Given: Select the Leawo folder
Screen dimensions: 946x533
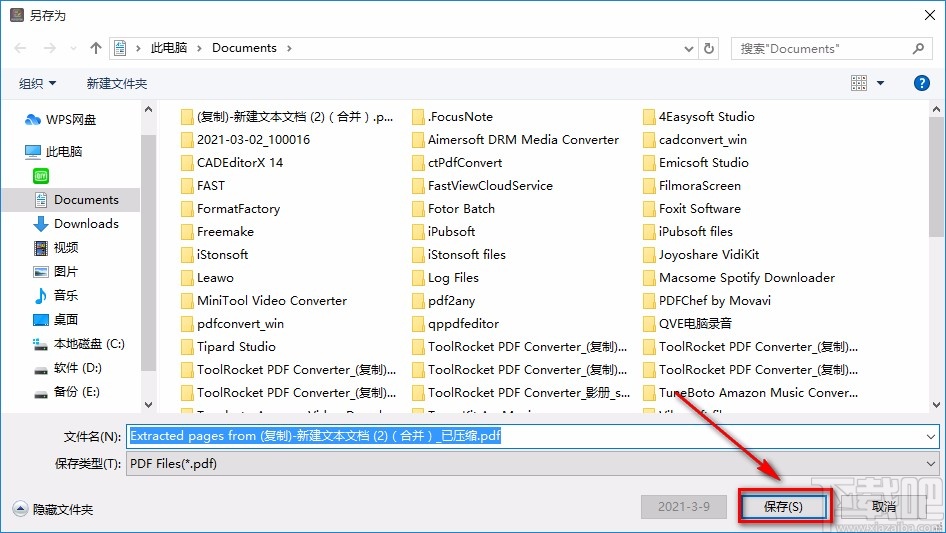Looking at the screenshot, I should 208,278.
